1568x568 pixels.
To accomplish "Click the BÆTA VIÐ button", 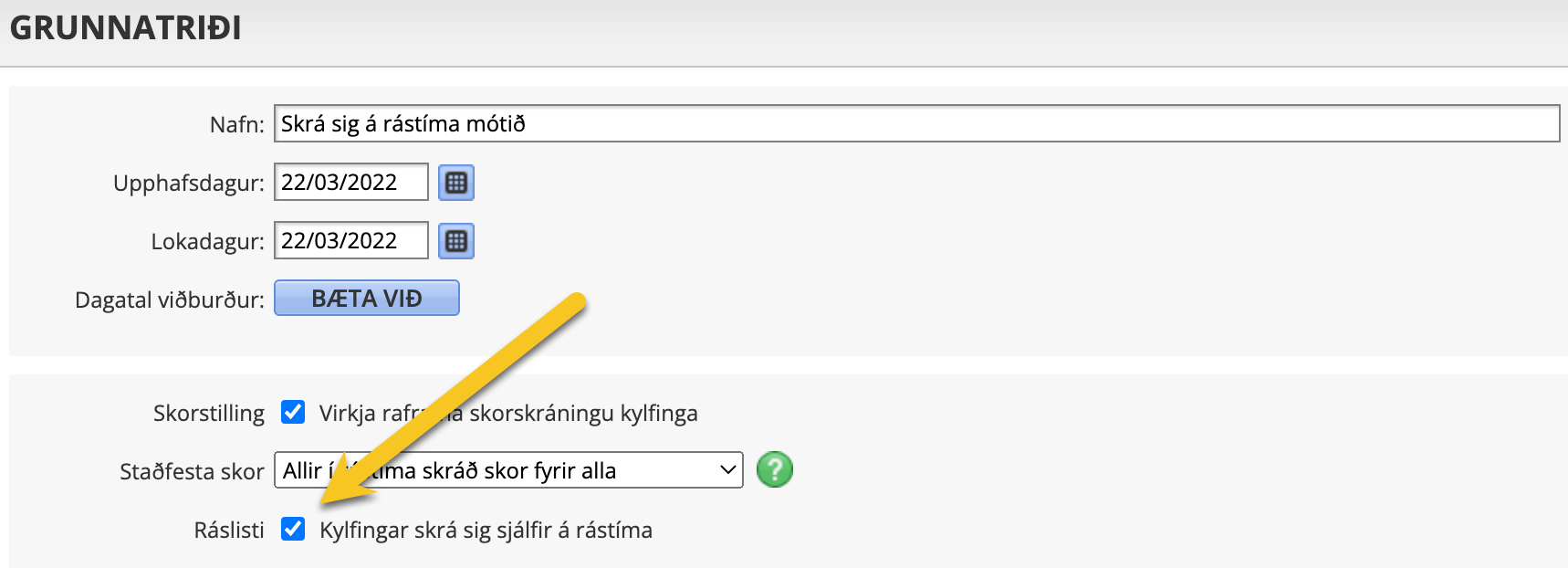I will [x=367, y=298].
